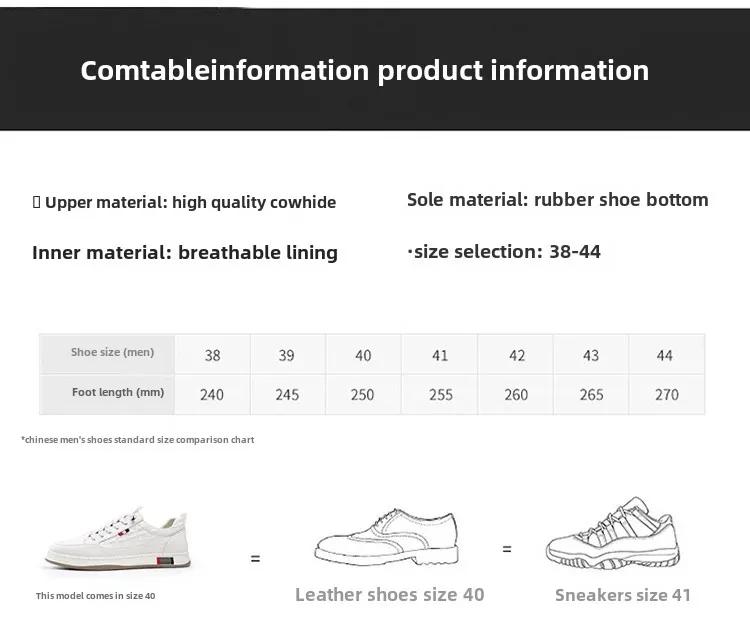The height and width of the screenshot is (634, 750).
Task: Click the 255 foot length cell
Action: (x=440, y=395)
